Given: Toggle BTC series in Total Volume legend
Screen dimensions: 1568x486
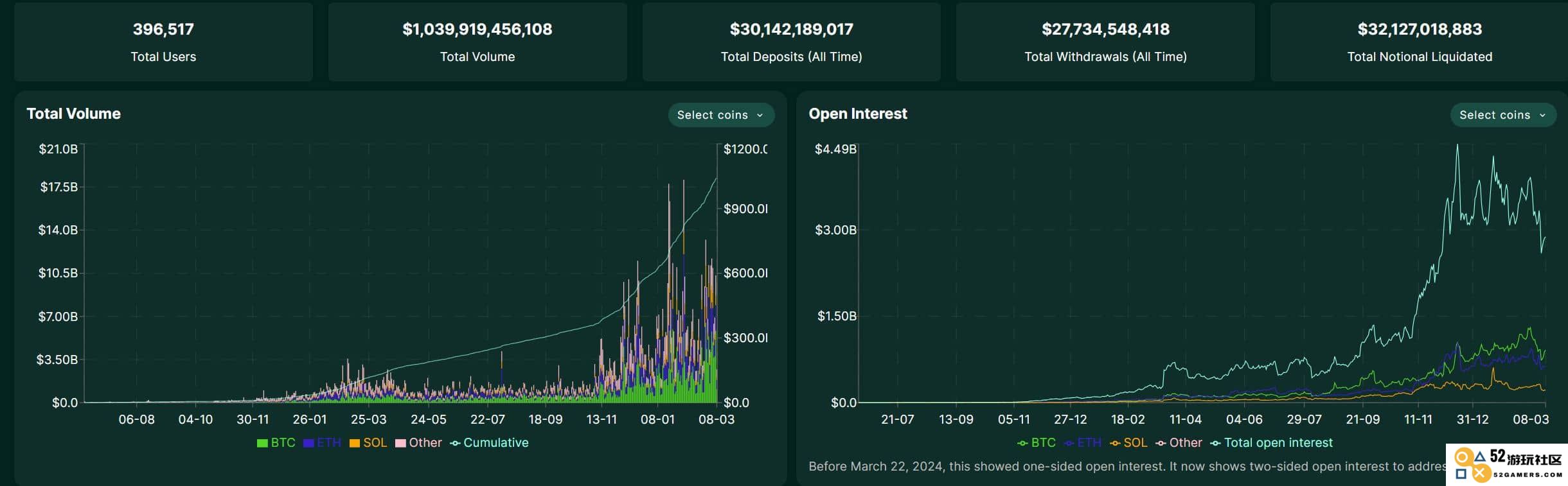Looking at the screenshot, I should (276, 442).
